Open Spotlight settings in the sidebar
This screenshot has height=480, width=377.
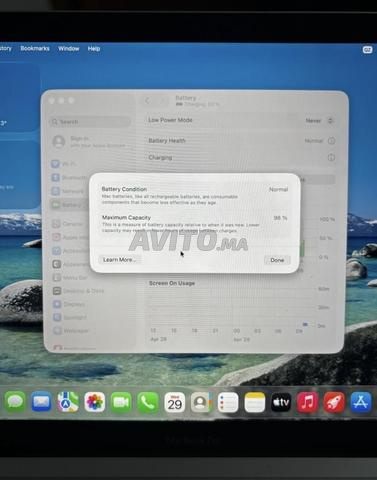[70, 318]
